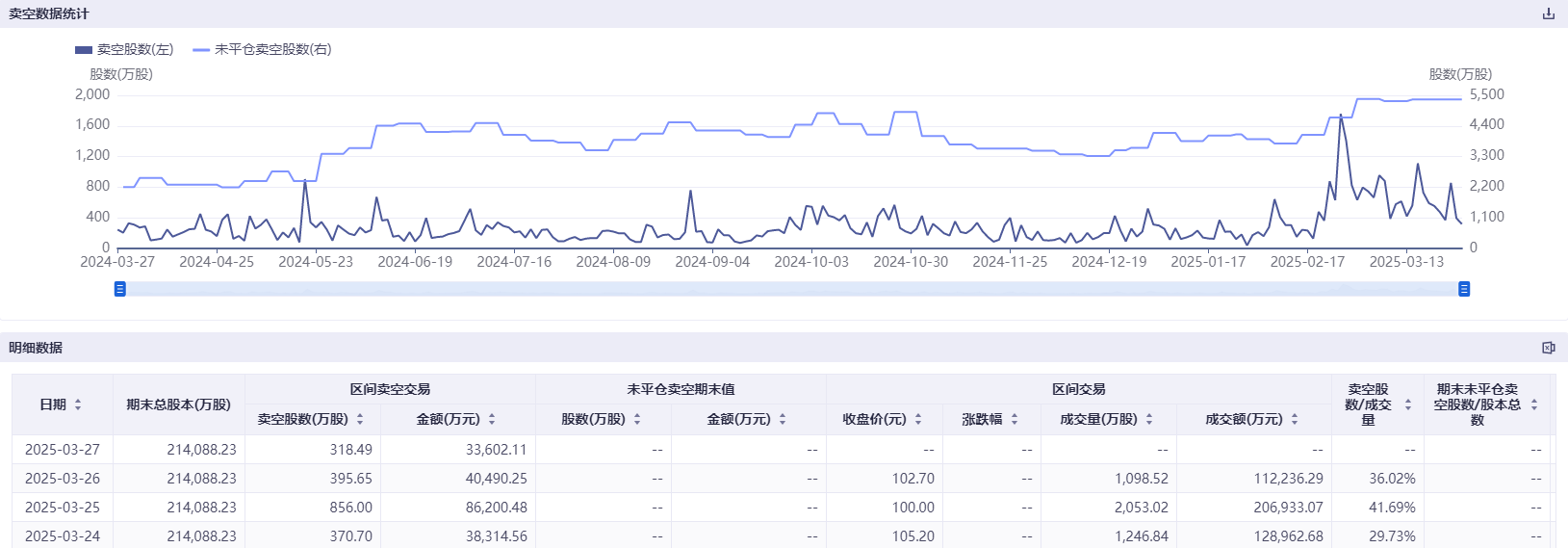Sort by 成交量(万股) column icon
This screenshot has height=548, width=1568.
click(x=1149, y=419)
